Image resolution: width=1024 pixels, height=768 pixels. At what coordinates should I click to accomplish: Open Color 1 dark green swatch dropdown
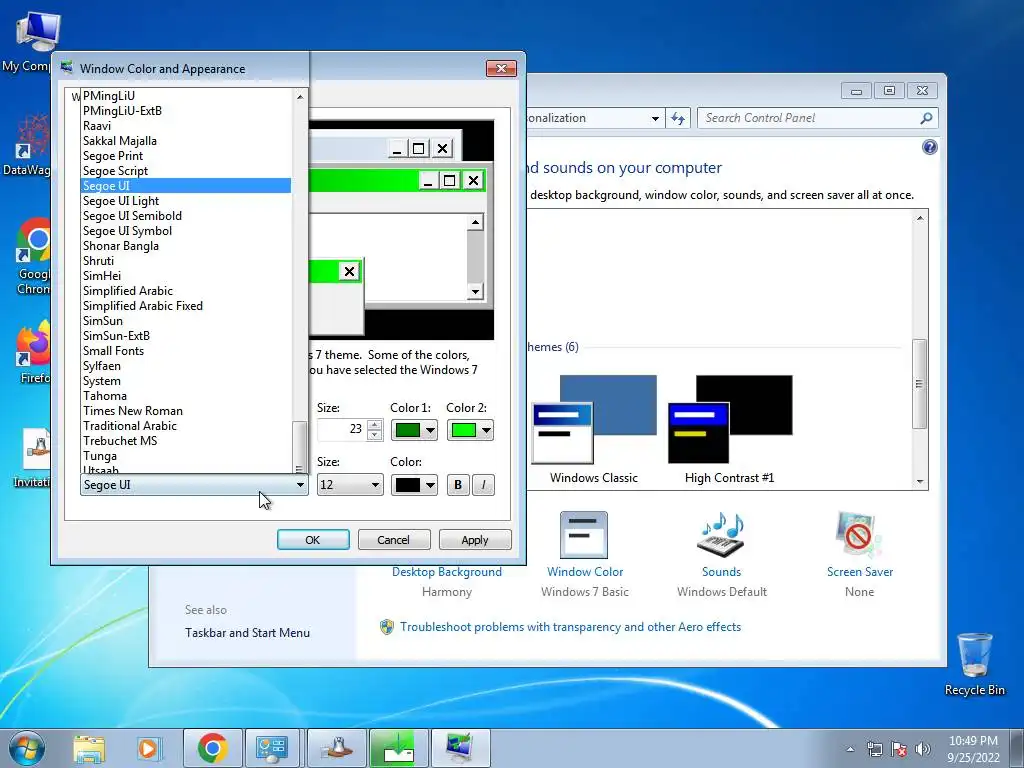click(414, 430)
